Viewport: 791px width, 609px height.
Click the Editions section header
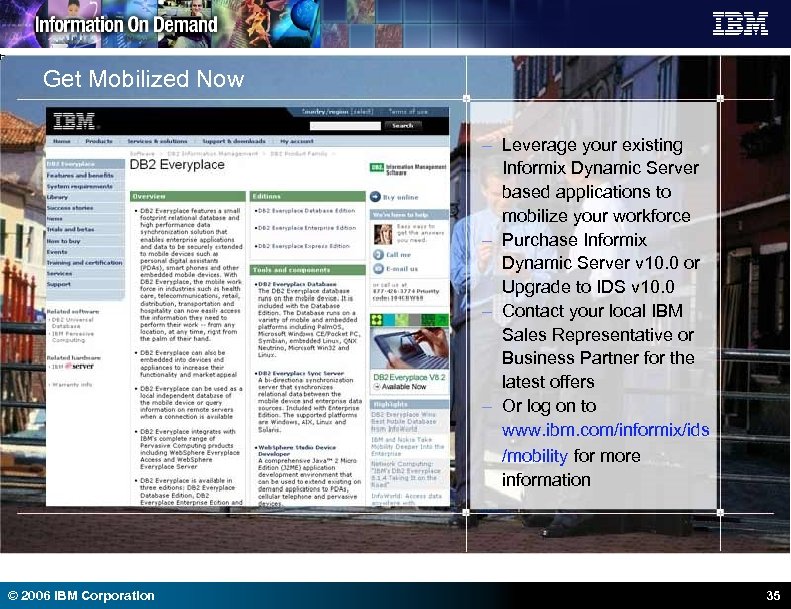click(x=308, y=196)
